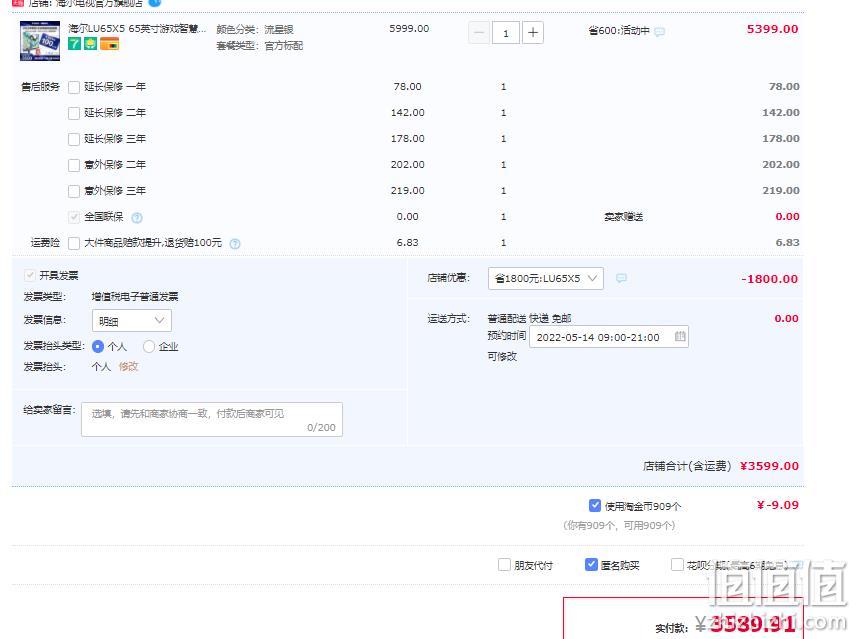Click the 普通配送 快递 免邮 shipping text

click(529, 318)
